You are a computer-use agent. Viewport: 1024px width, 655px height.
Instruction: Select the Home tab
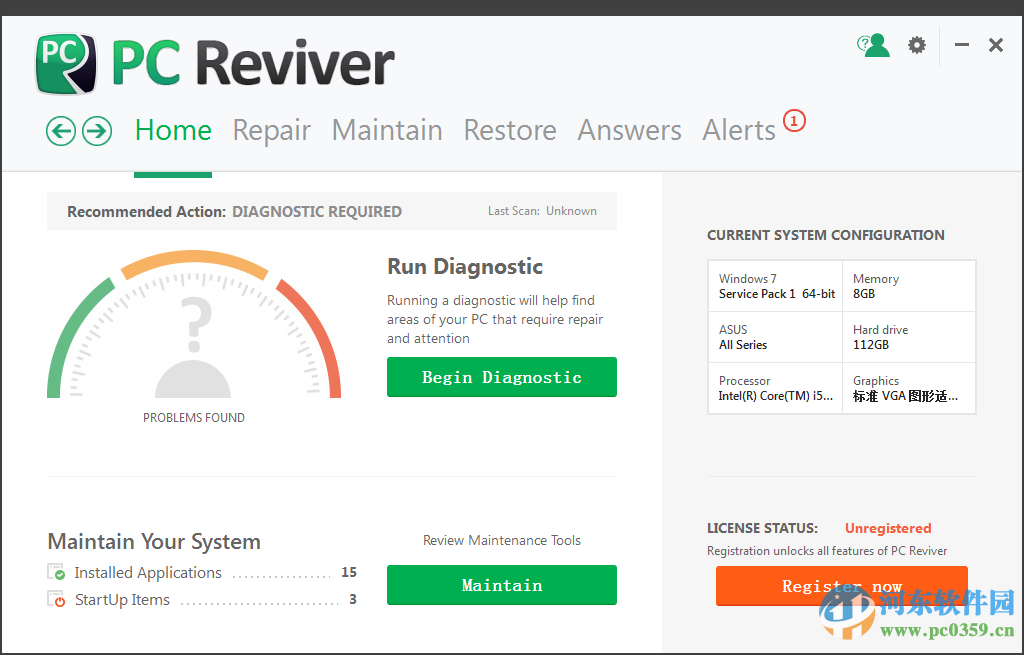[x=172, y=130]
